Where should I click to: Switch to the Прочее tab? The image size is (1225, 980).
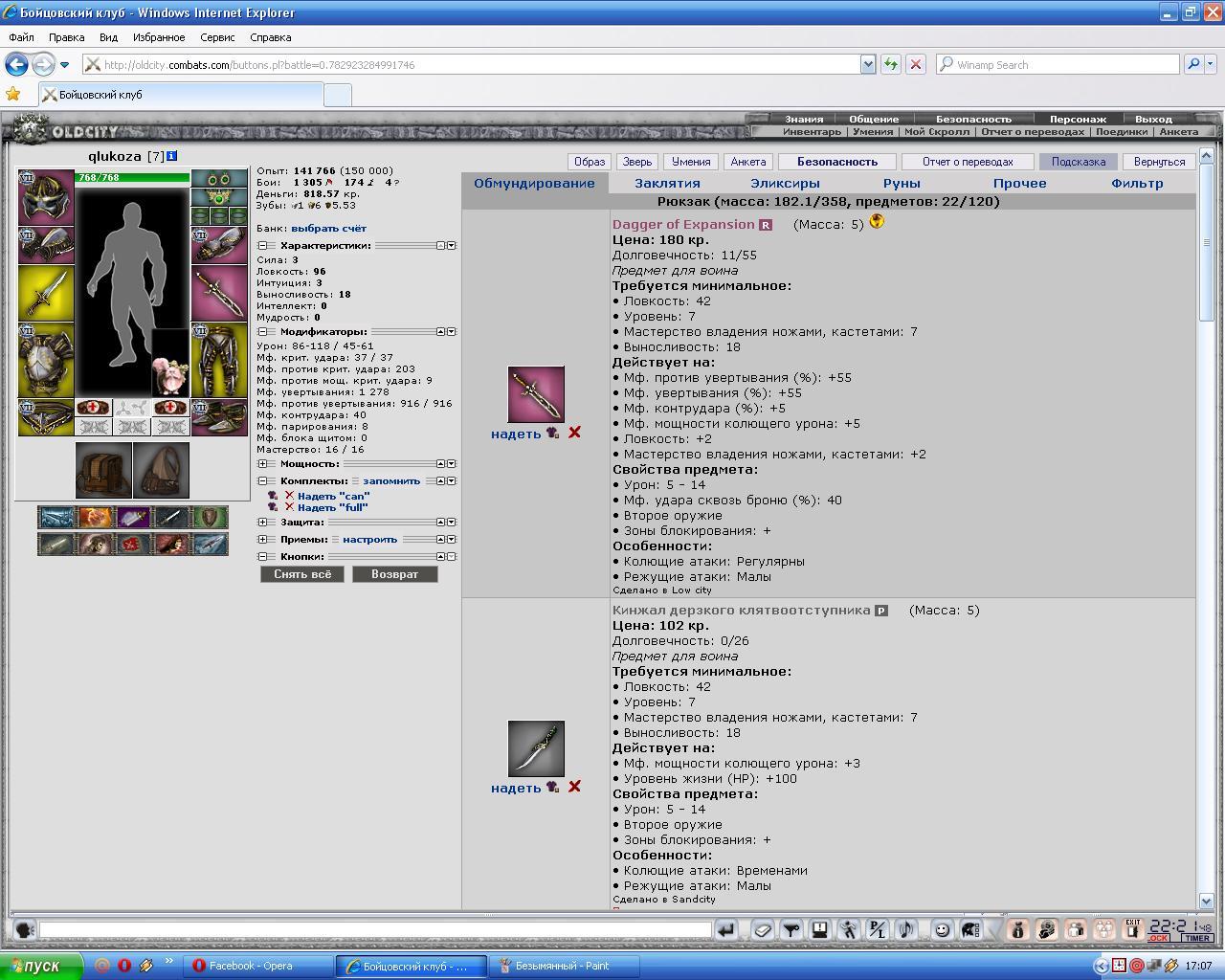[x=1019, y=183]
